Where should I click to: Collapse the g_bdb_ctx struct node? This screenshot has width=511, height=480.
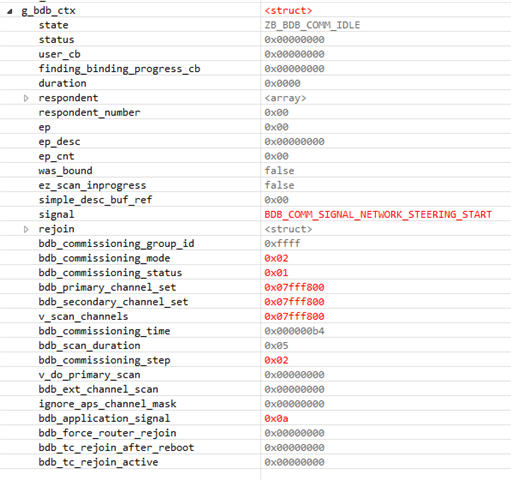pyautogui.click(x=10, y=11)
